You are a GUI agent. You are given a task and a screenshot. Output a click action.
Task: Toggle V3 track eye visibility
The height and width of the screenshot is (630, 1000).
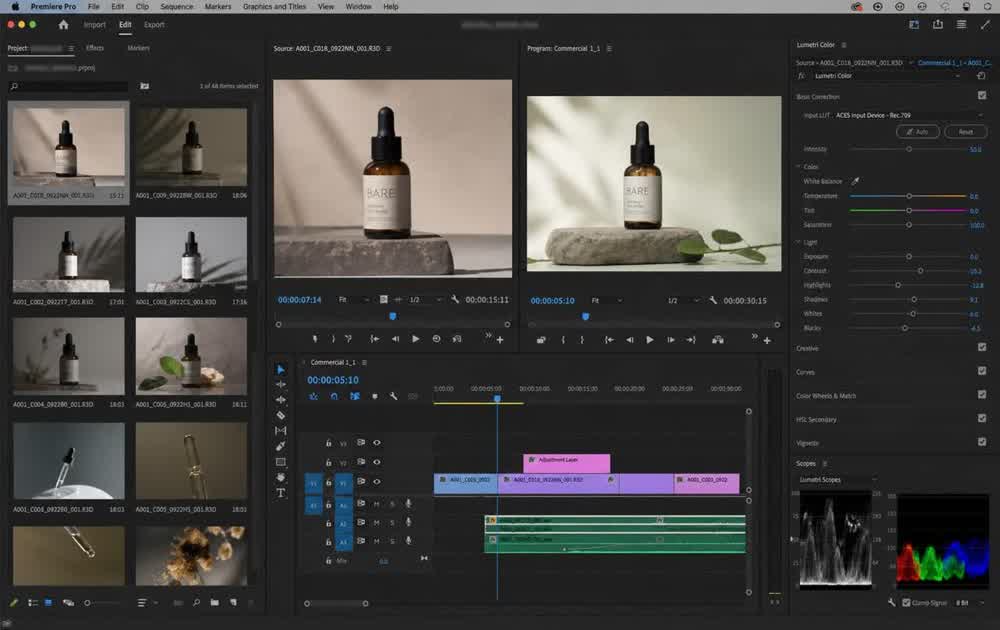coord(376,443)
